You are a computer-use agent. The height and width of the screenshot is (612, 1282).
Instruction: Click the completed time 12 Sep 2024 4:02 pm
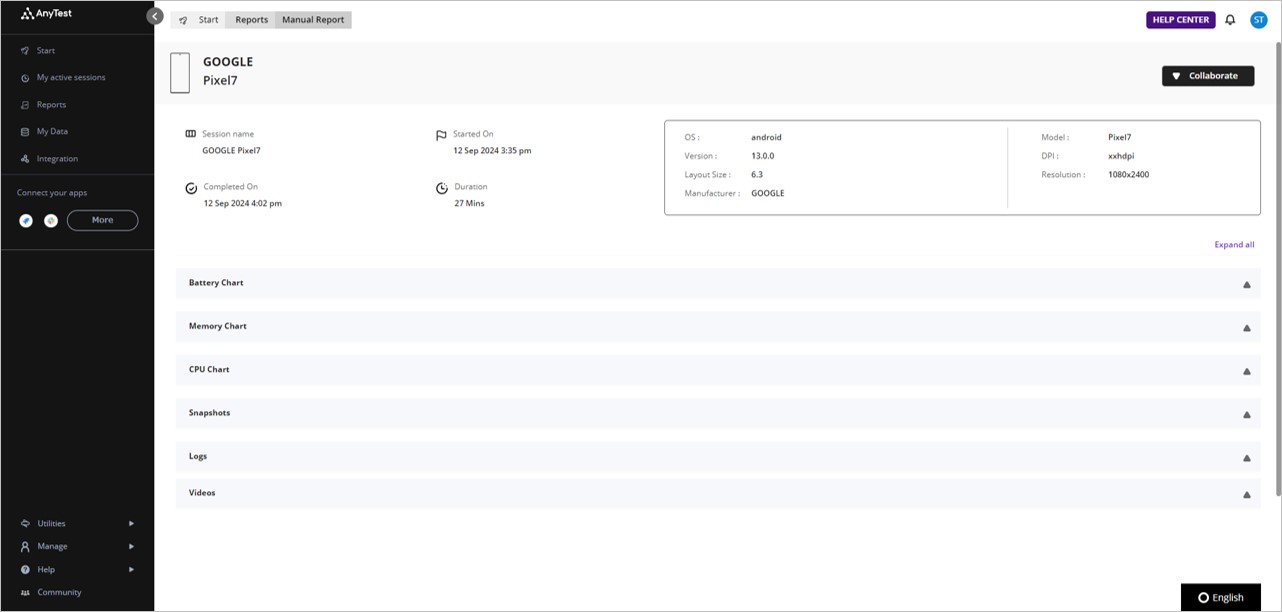click(243, 203)
